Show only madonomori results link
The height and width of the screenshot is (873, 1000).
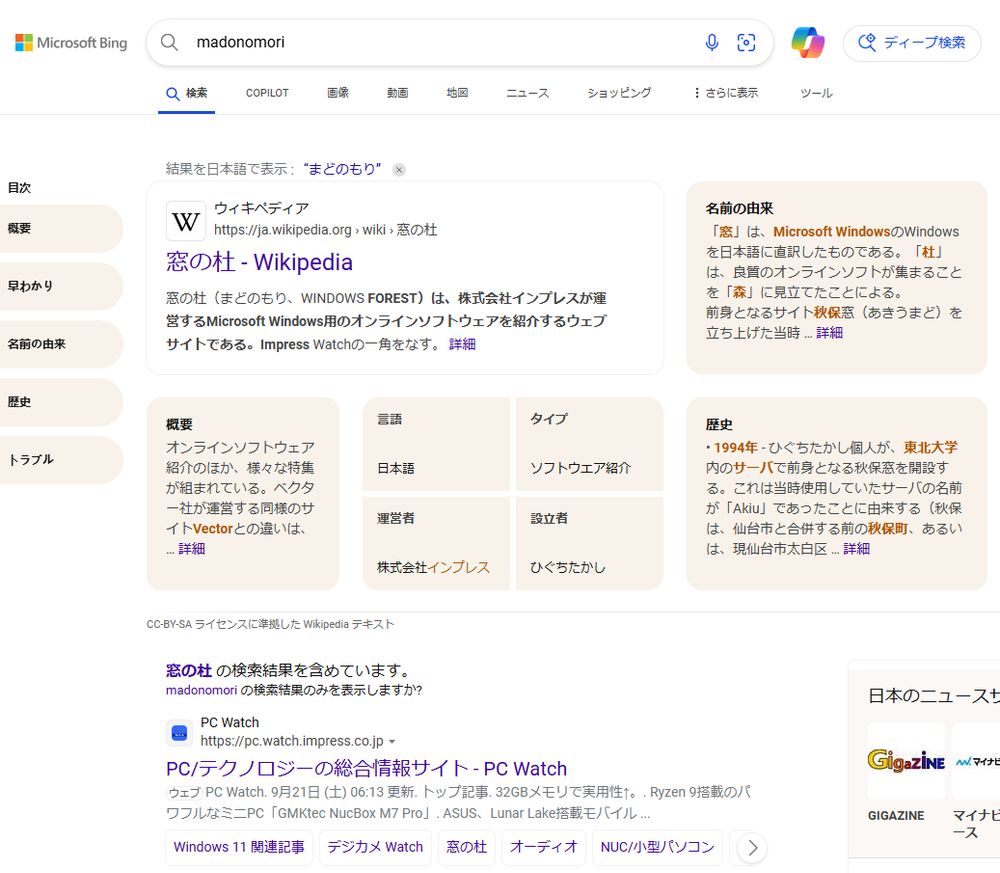(202, 690)
